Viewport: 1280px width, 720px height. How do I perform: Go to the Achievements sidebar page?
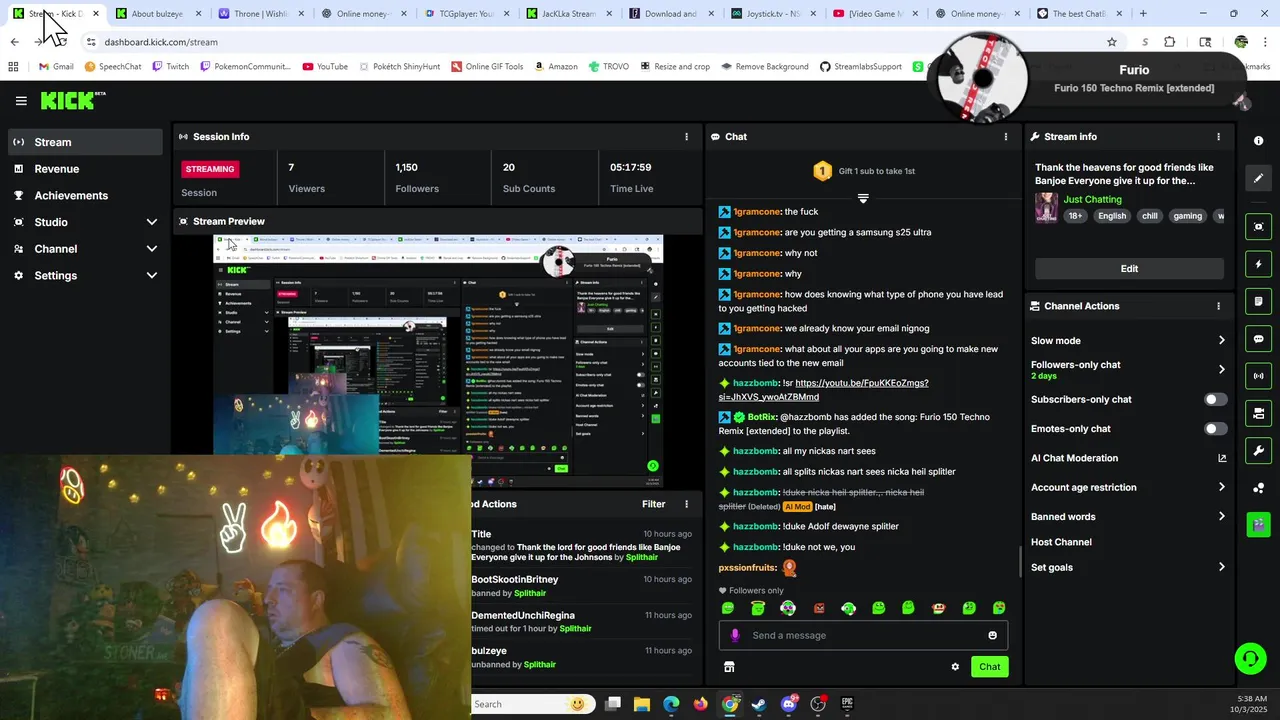tap(85, 195)
